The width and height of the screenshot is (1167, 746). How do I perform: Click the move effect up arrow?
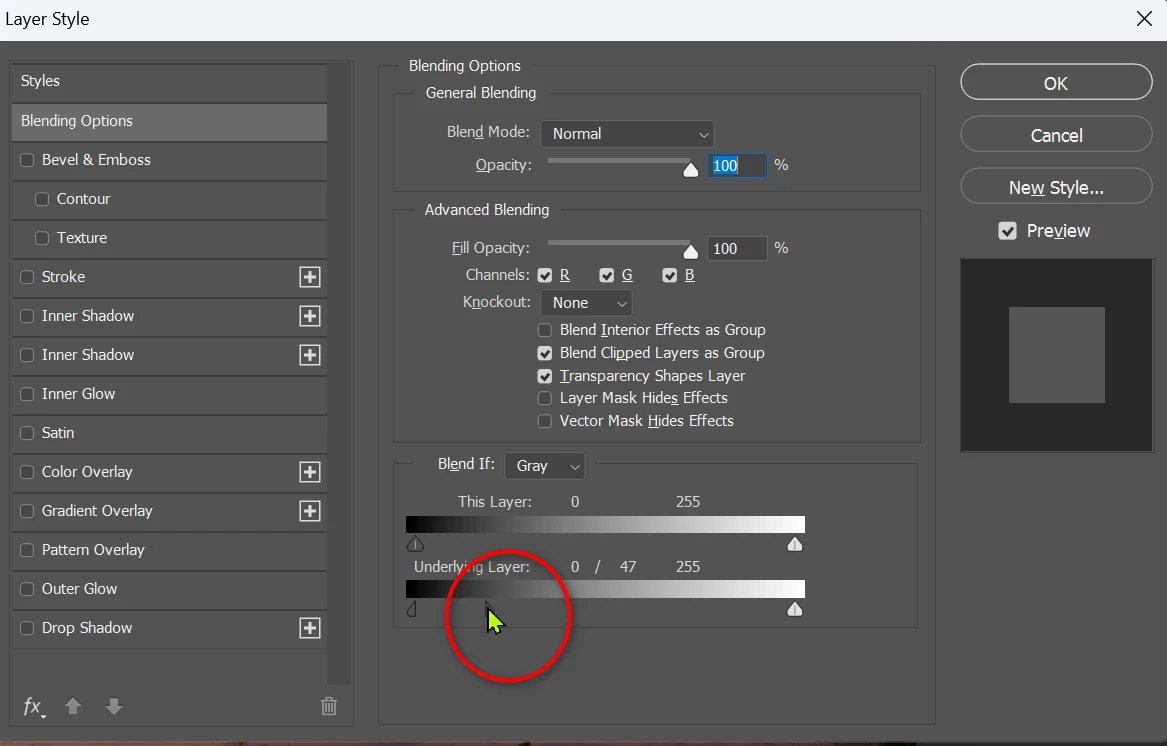coord(73,705)
